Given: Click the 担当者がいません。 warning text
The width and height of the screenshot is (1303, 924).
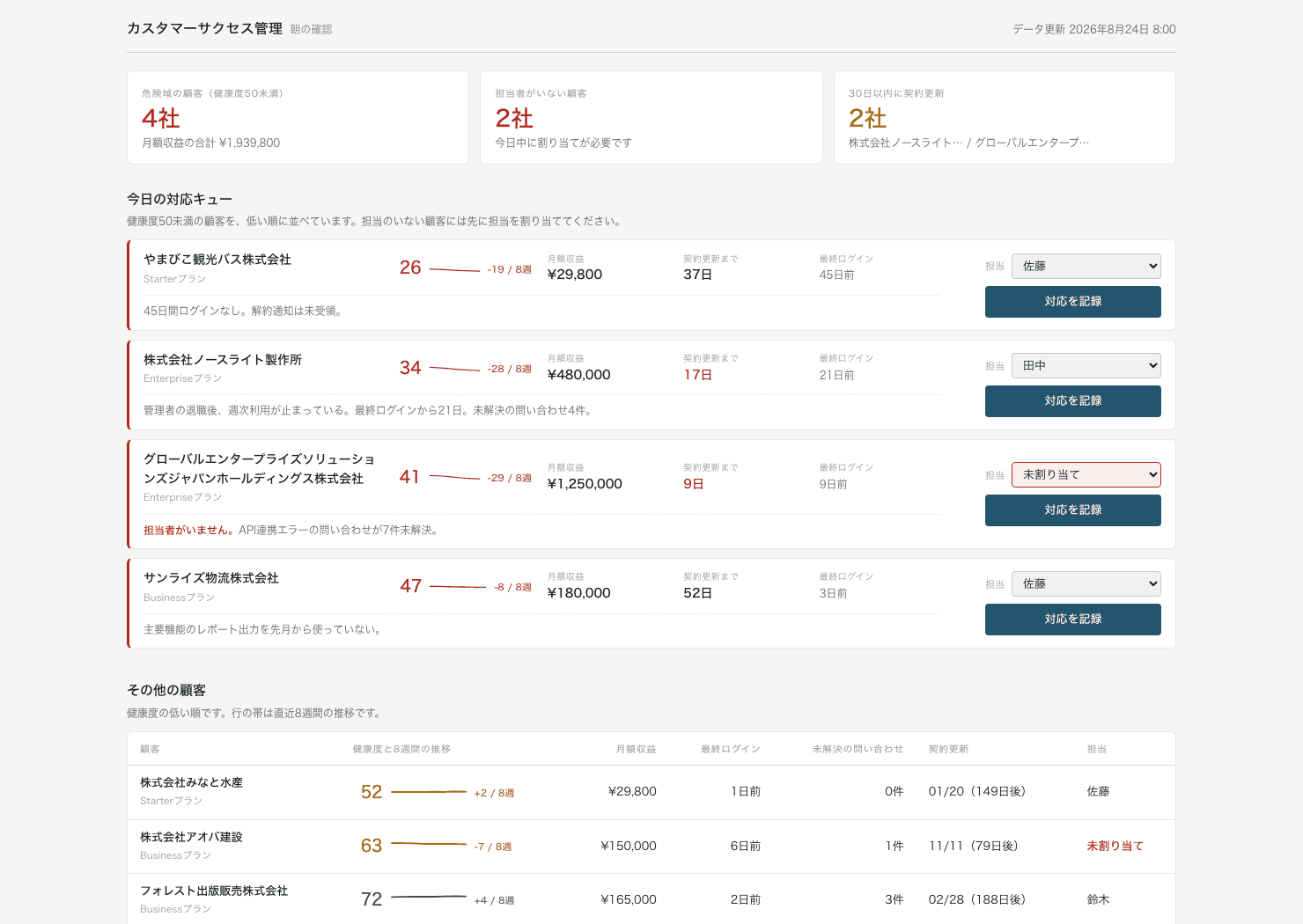Looking at the screenshot, I should point(189,530).
